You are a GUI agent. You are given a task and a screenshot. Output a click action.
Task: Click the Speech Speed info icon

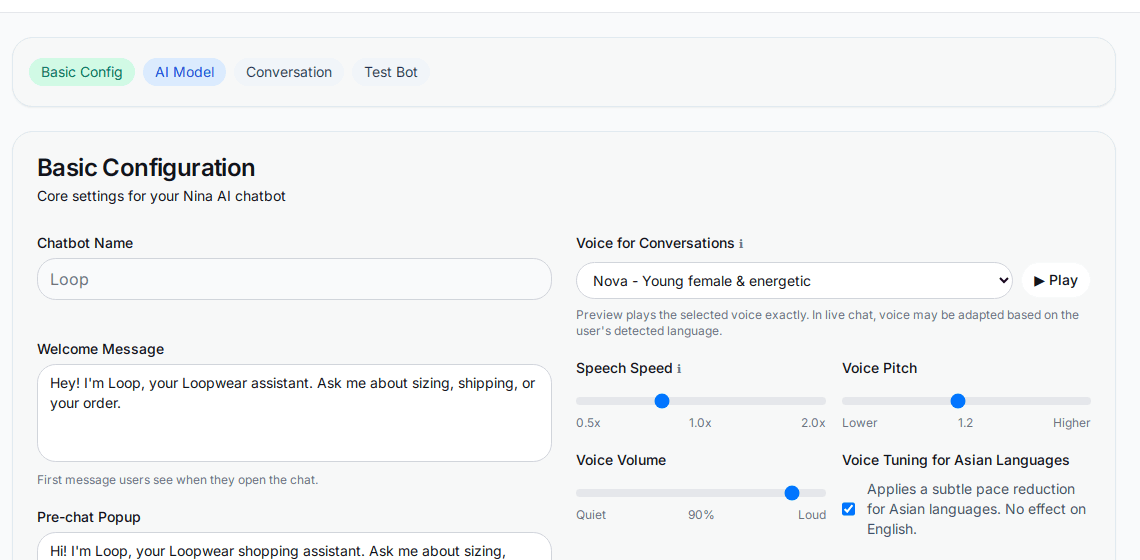coord(679,369)
